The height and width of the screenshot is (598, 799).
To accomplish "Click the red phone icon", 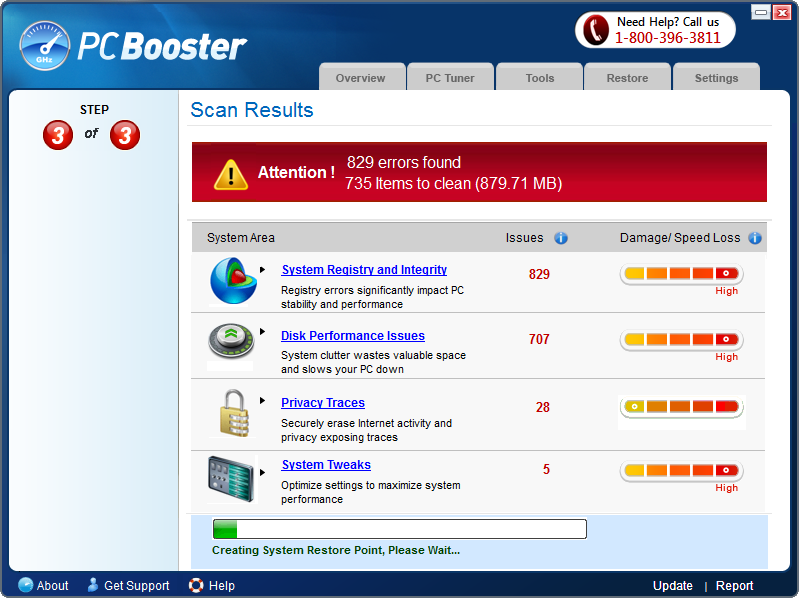I will (596, 30).
